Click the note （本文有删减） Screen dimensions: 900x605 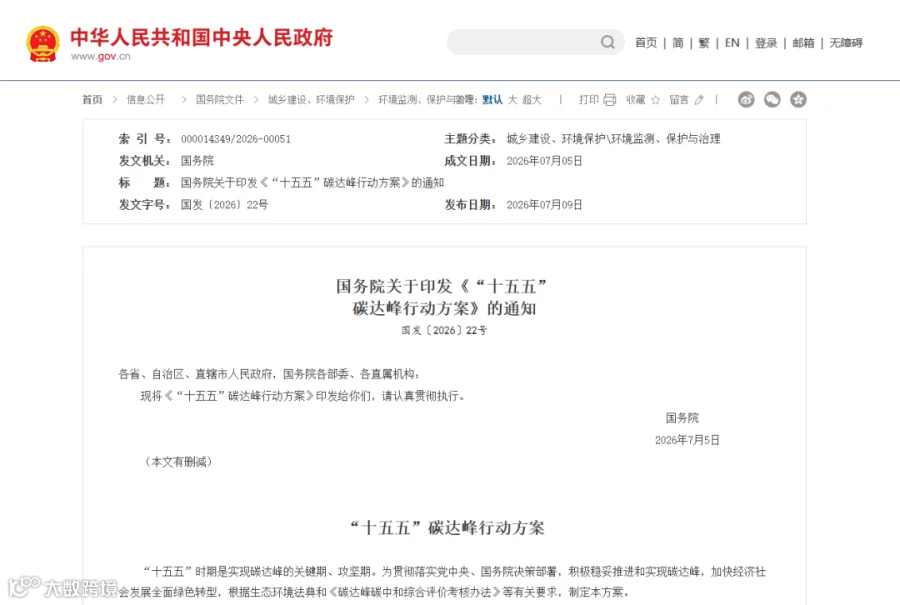pyautogui.click(x=179, y=461)
